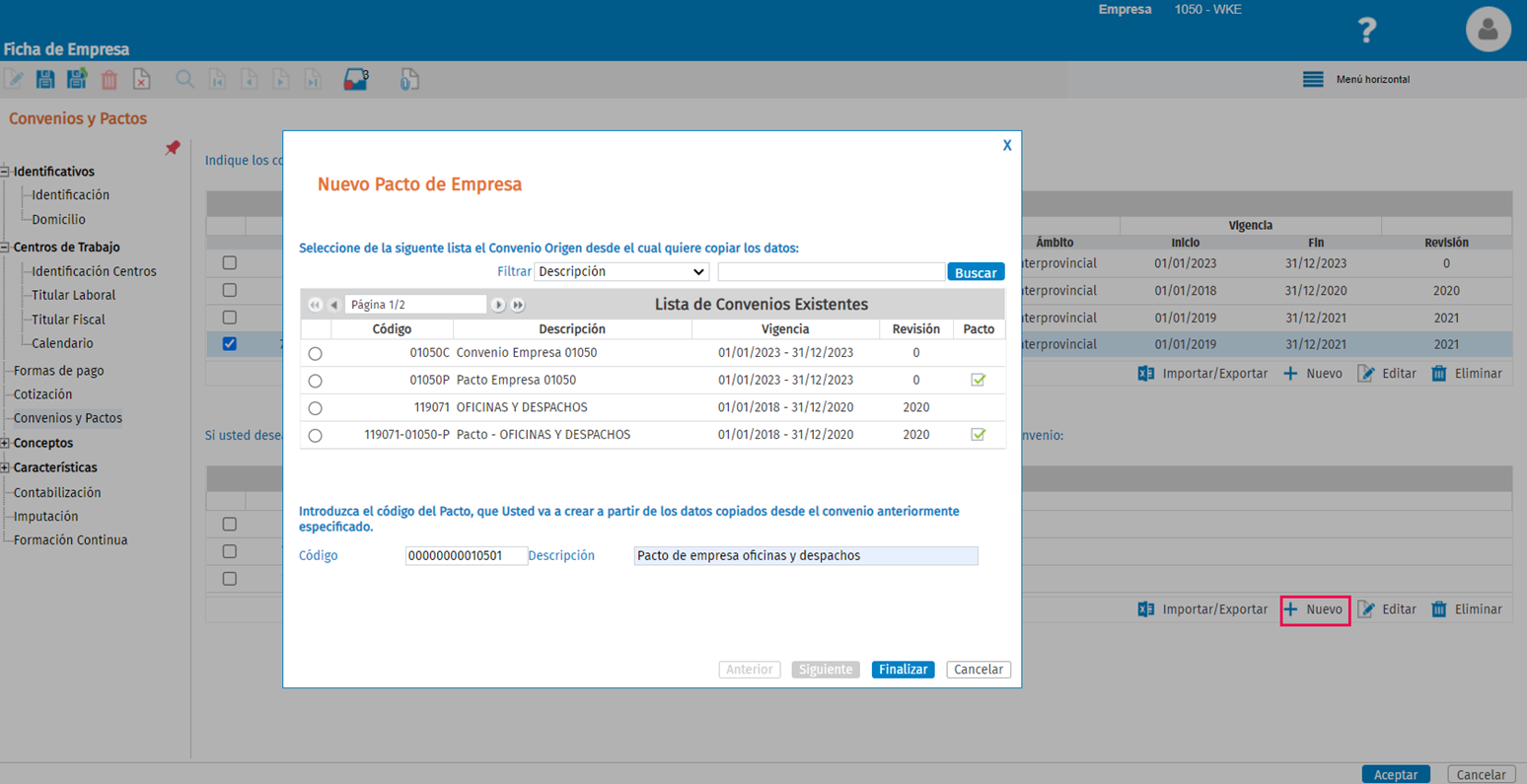This screenshot has height=784, width=1527.
Task: Click the red trash delete icon in toolbar
Action: [109, 80]
